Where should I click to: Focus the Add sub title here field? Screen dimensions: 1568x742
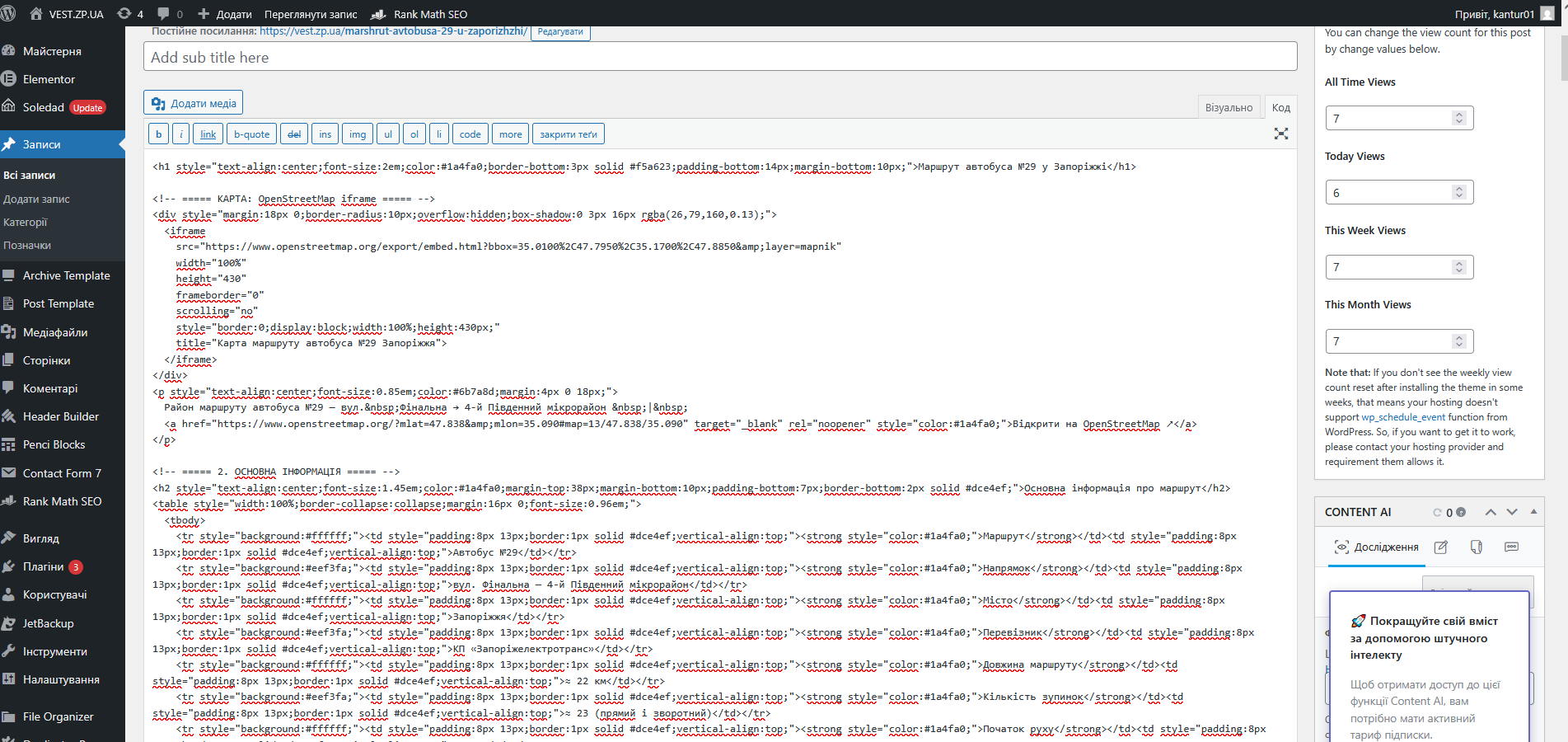(720, 57)
